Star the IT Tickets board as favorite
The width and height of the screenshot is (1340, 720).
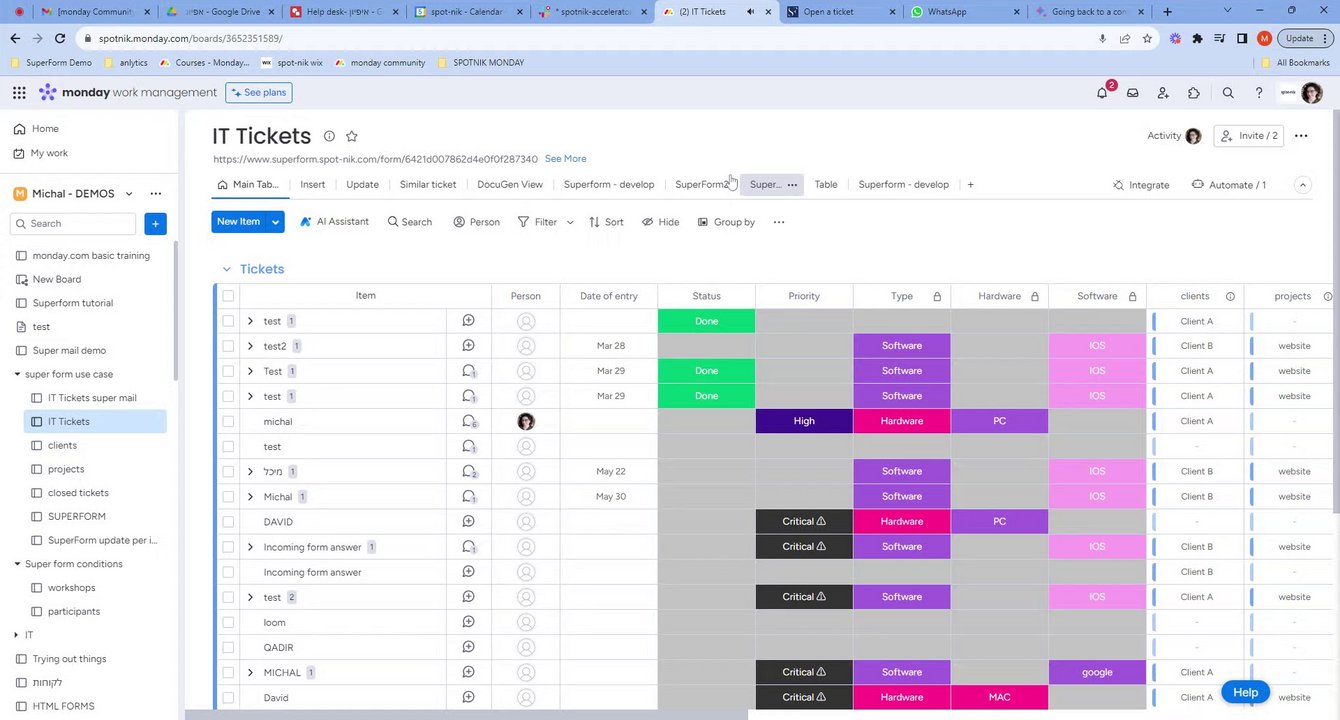352,136
